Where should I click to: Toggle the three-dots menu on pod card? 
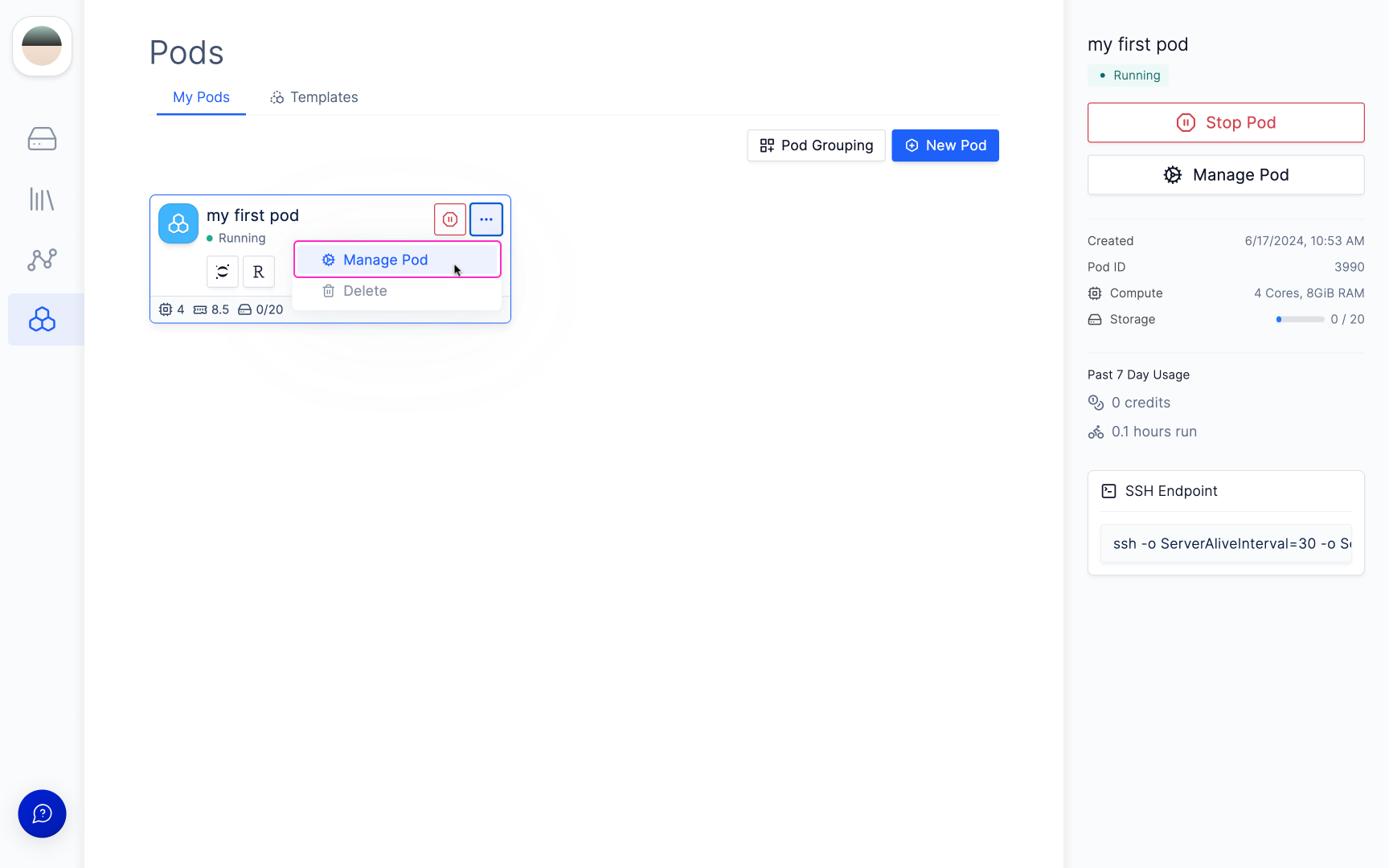point(486,219)
